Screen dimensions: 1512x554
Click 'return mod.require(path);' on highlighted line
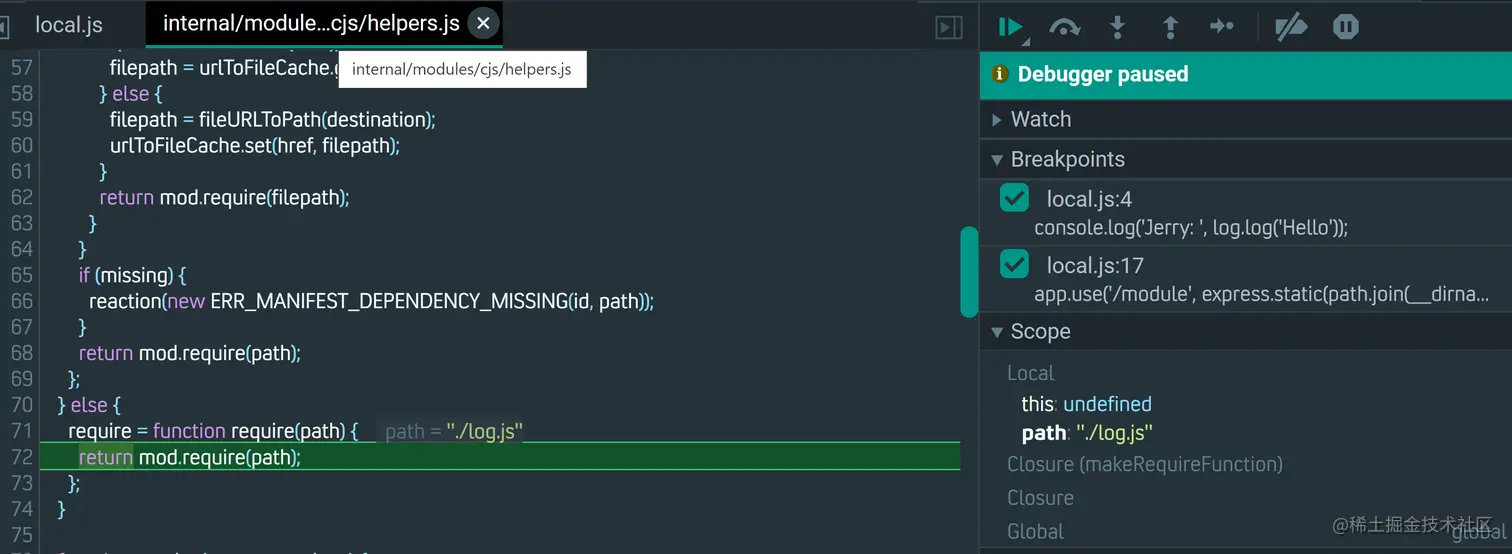coord(190,457)
